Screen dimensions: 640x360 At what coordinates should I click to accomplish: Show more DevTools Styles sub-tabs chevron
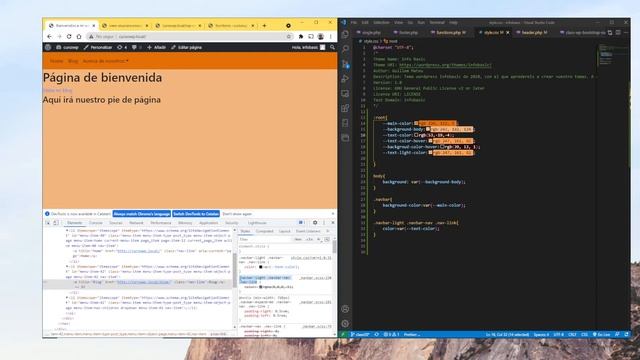coord(328,231)
